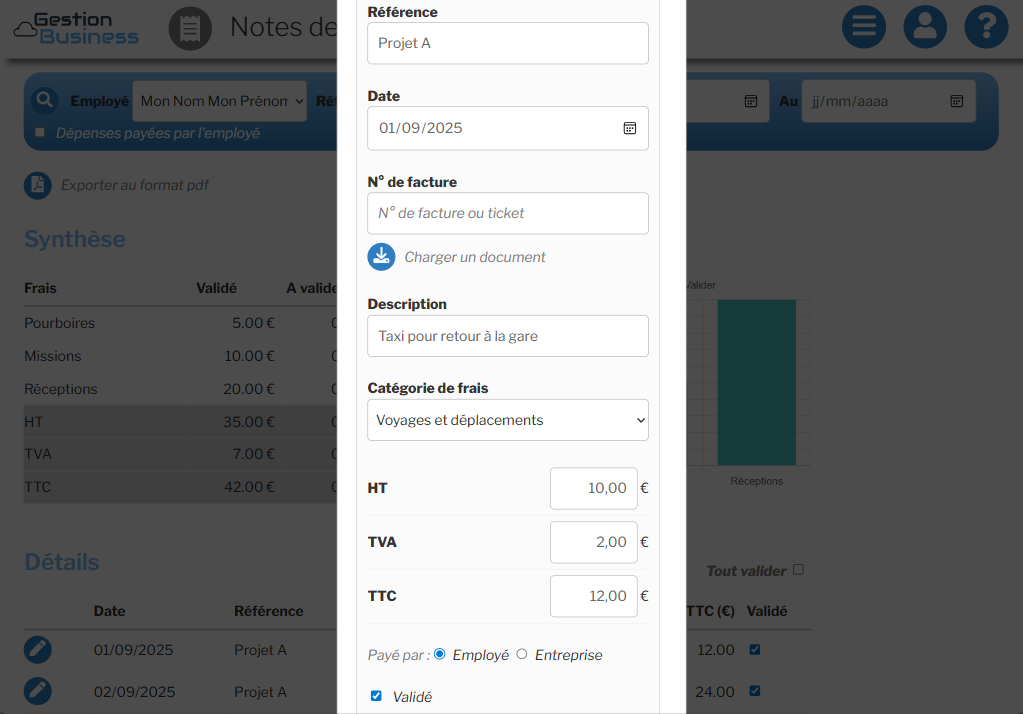Click the upload document icon
This screenshot has width=1023, height=714.
[x=381, y=257]
